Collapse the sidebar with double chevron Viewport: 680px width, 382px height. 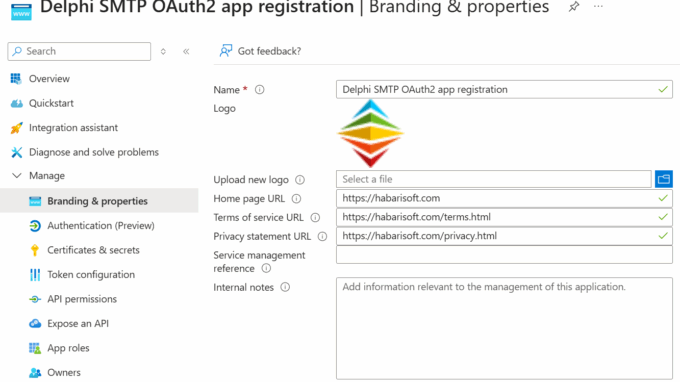pyautogui.click(x=186, y=52)
